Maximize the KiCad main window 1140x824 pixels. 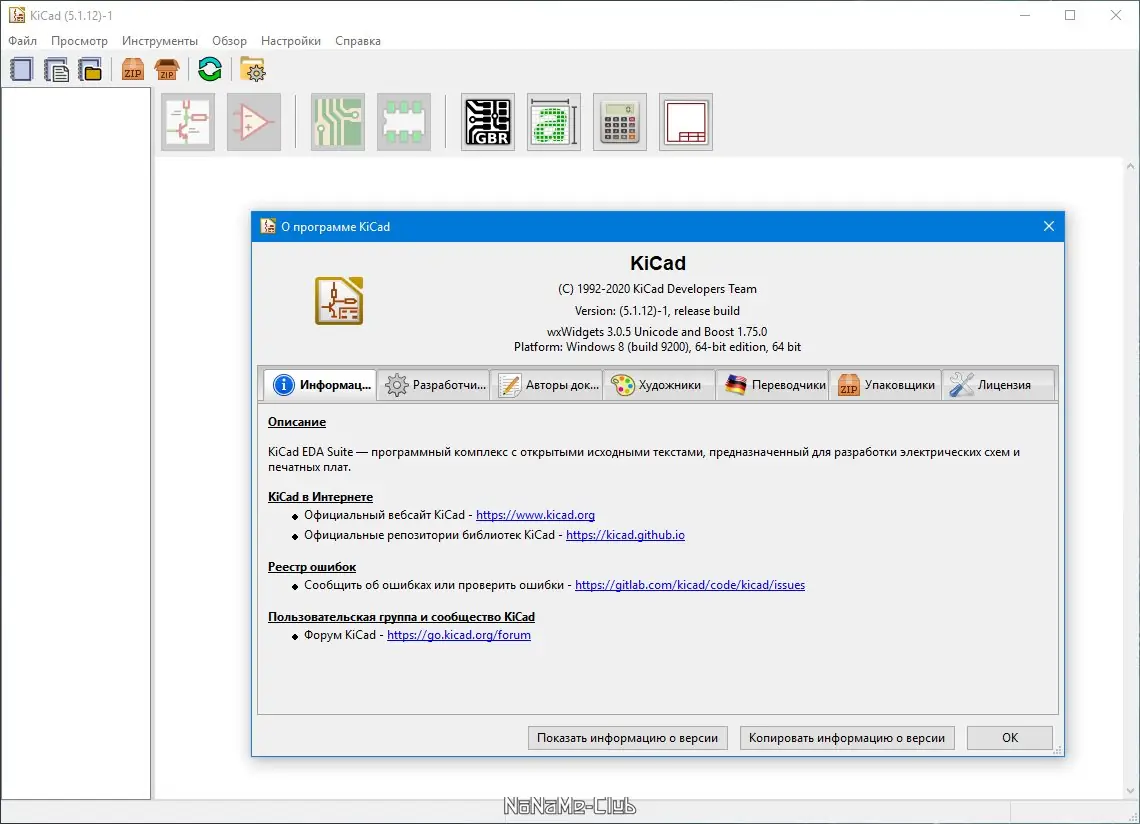point(1069,15)
